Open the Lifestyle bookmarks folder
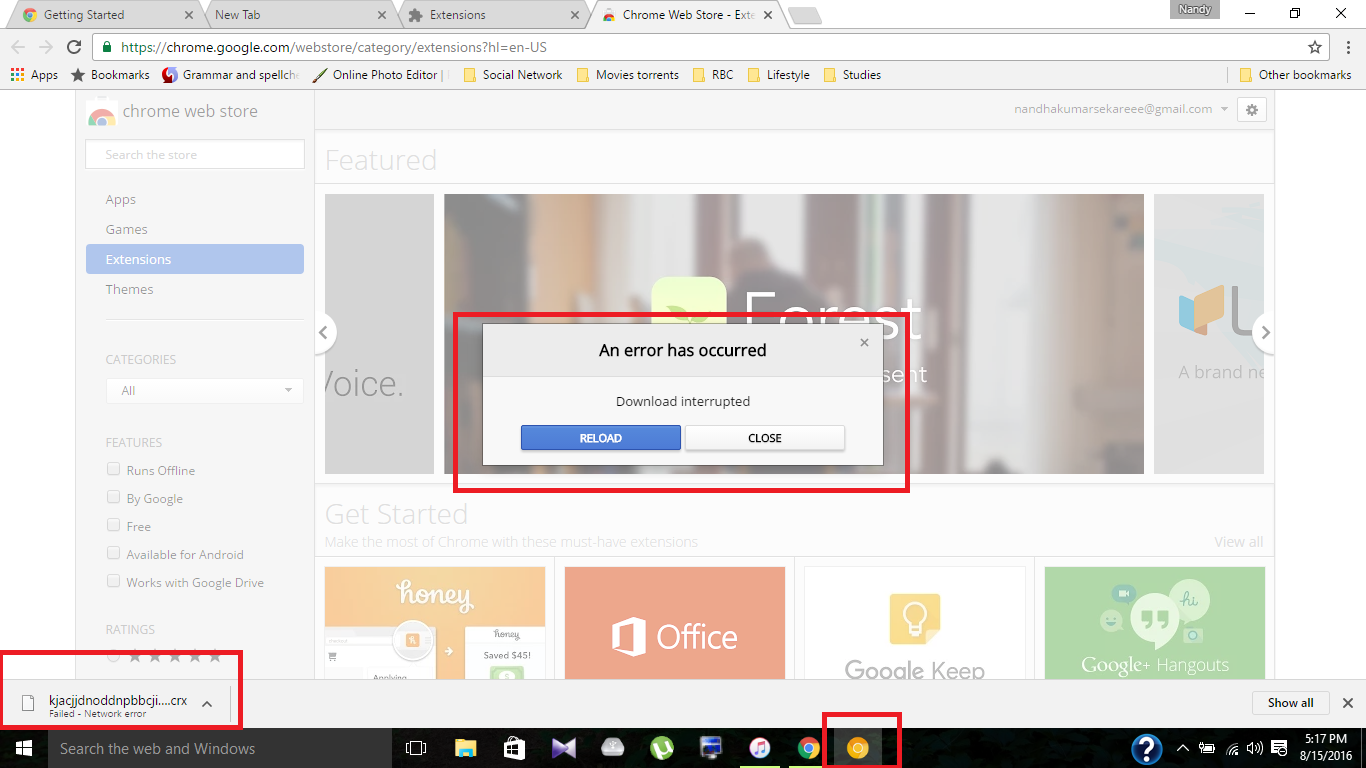Image resolution: width=1366 pixels, height=768 pixels. coord(778,75)
